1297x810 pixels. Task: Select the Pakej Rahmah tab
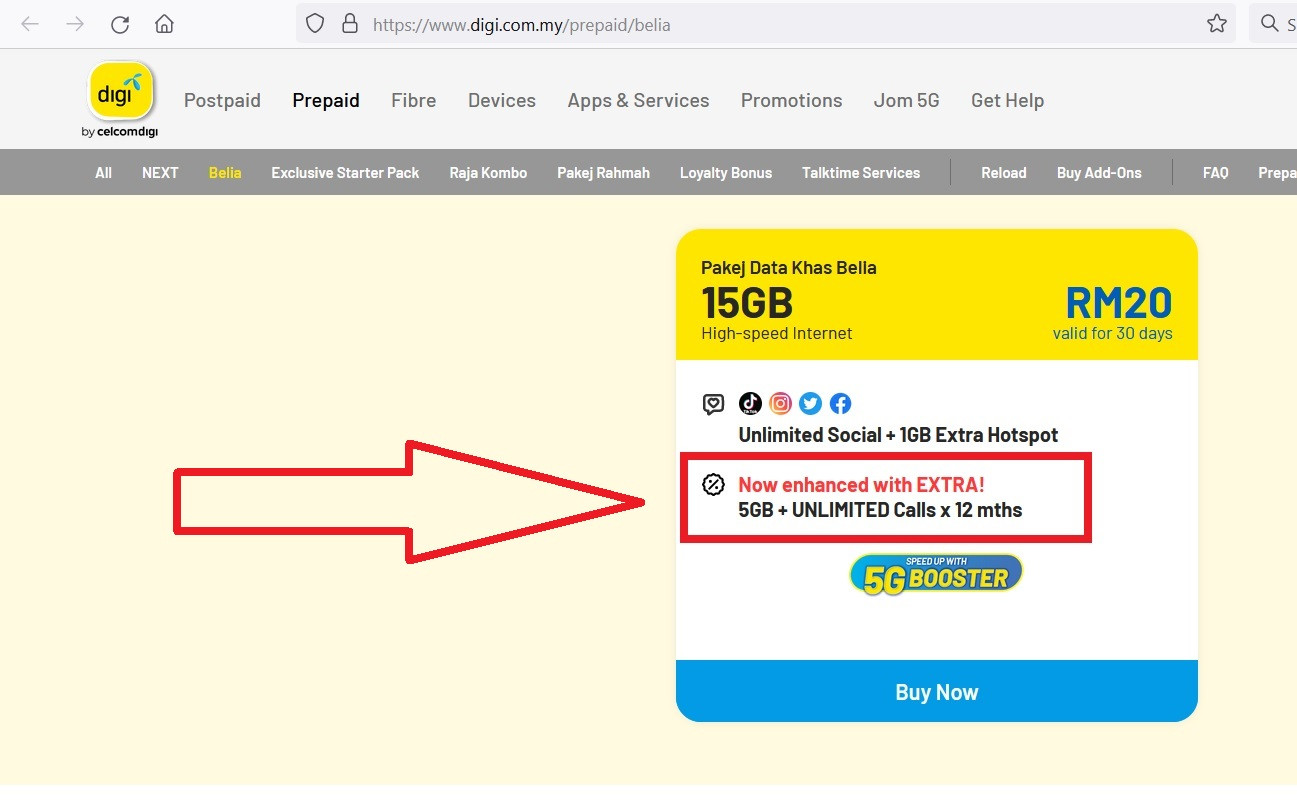[603, 173]
